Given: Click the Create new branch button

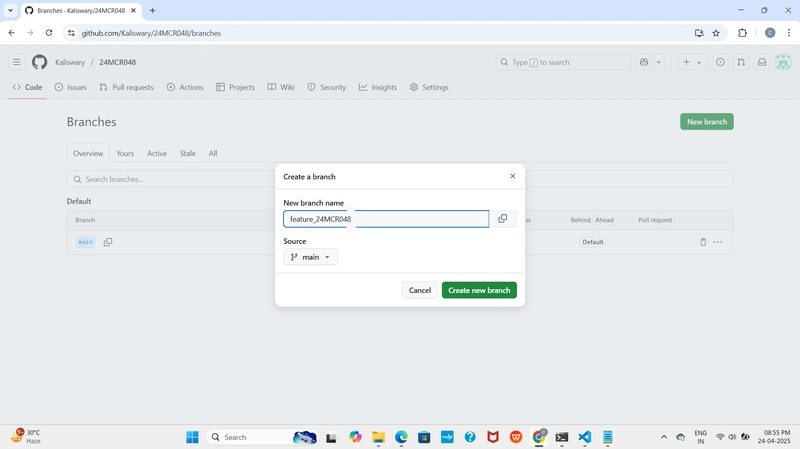Looking at the screenshot, I should click(x=479, y=290).
